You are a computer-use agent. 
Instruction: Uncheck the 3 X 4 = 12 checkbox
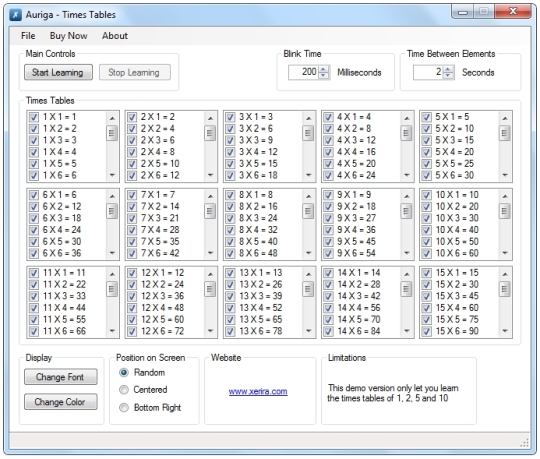(x=230, y=152)
